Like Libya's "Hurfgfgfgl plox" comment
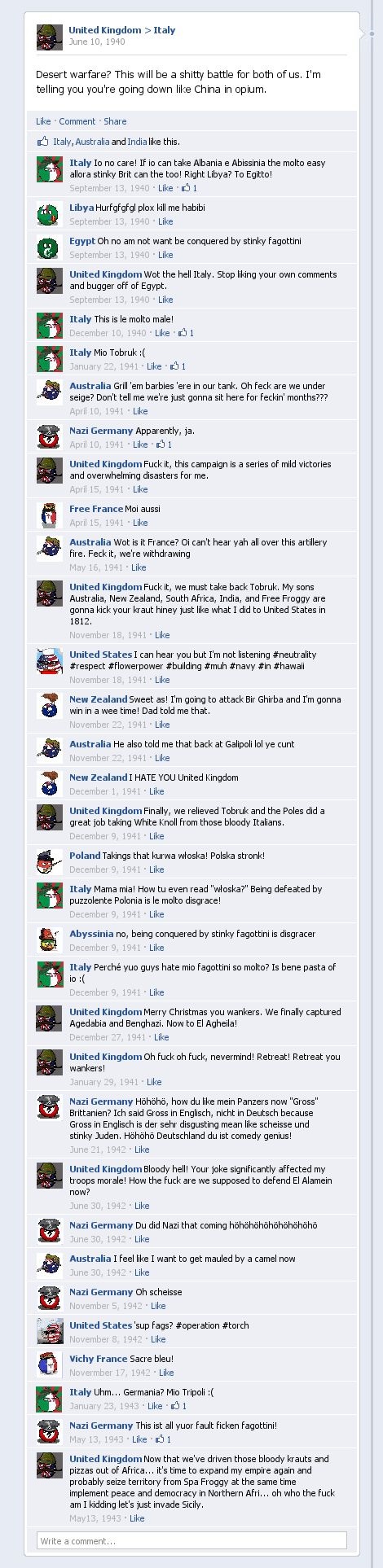Viewport: 383px width, 1568px height. (165, 221)
